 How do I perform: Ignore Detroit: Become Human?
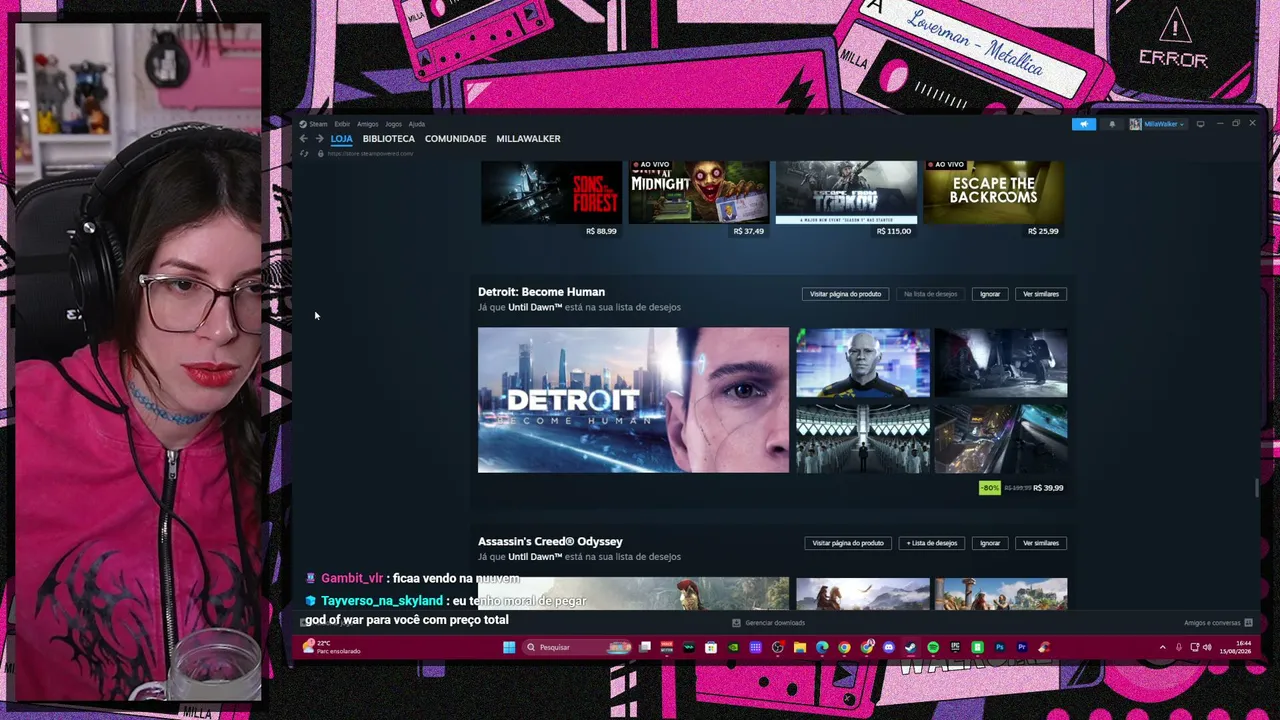pyautogui.click(x=990, y=294)
